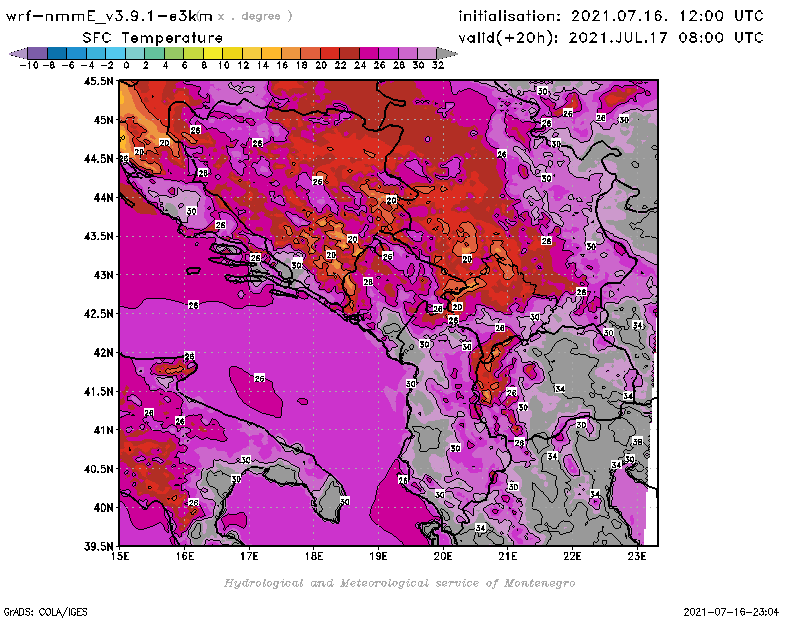Click the 43.5N latitude axis label
800x618 pixels.
pyautogui.click(x=98, y=236)
